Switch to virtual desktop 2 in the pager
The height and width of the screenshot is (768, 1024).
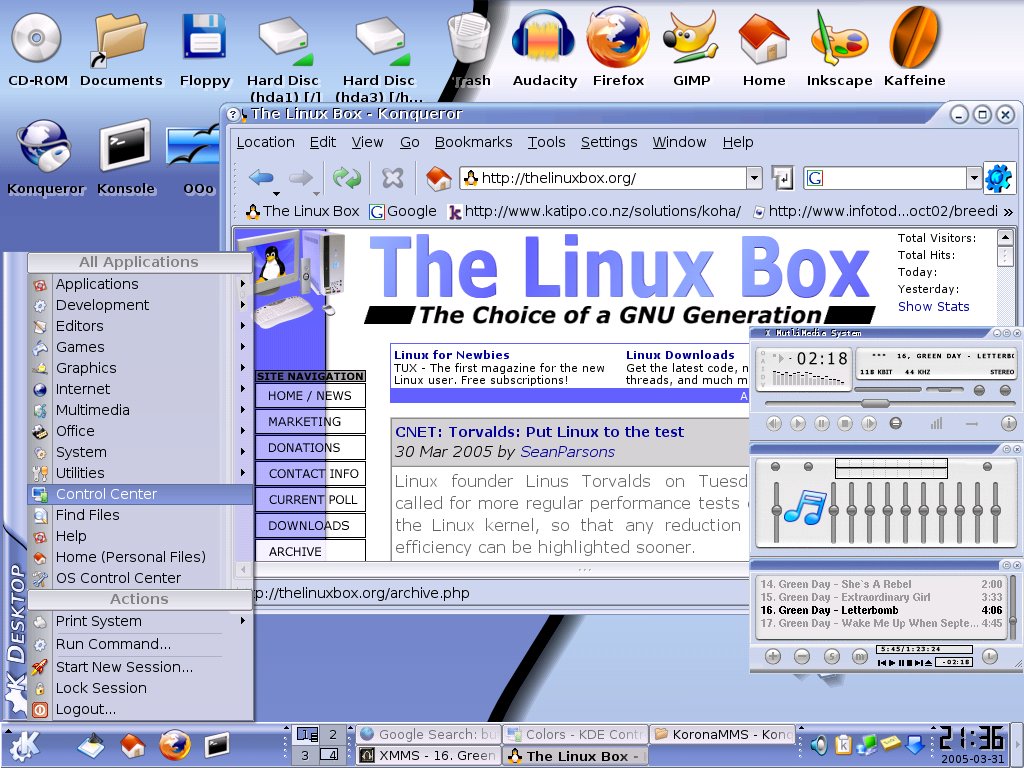click(332, 734)
